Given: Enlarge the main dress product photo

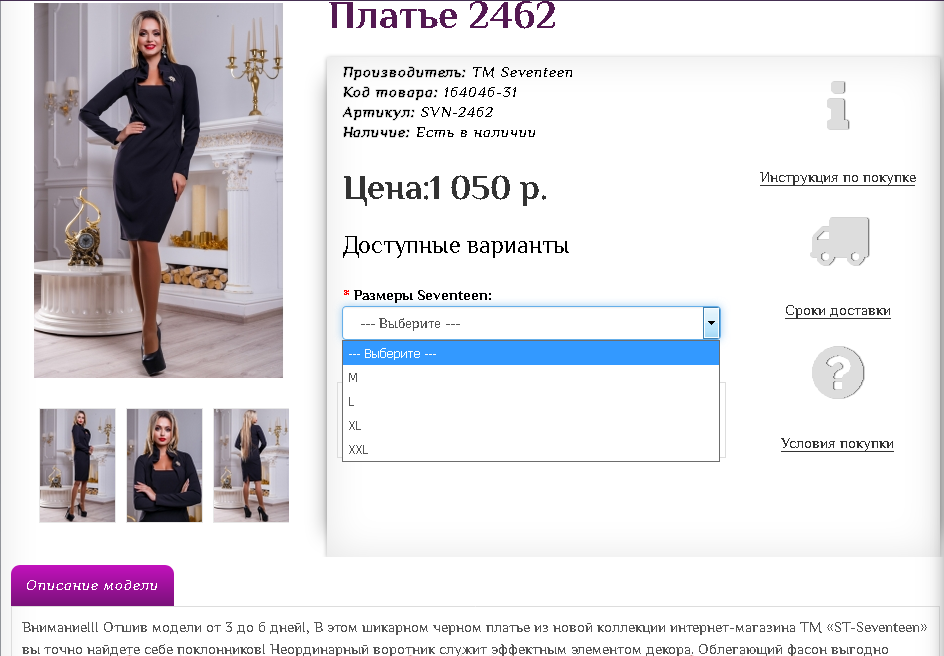Looking at the screenshot, I should 158,190.
